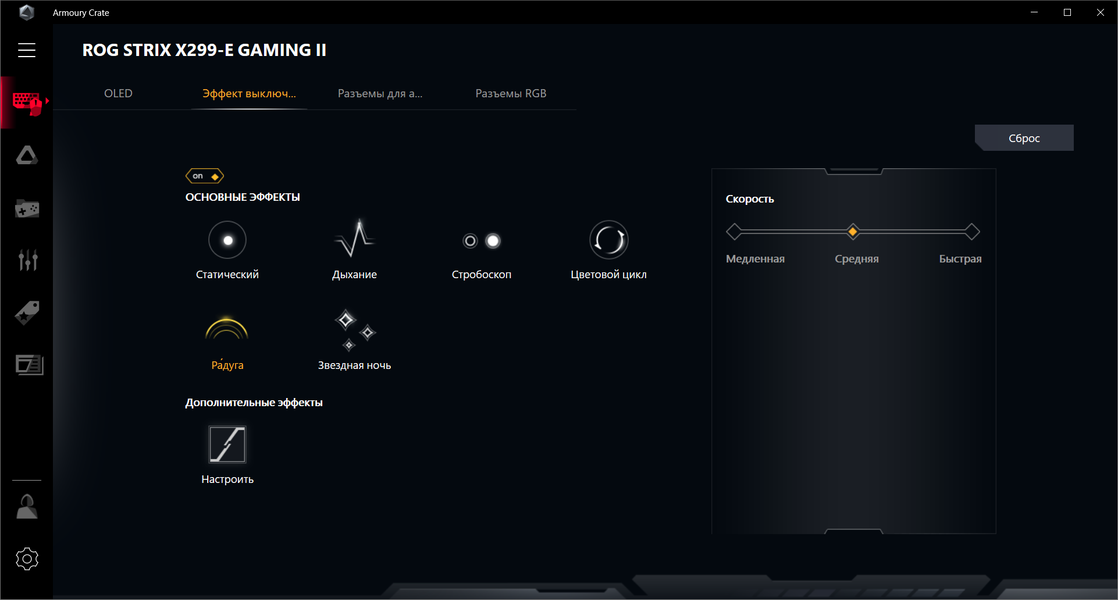Set speed slider to Быстрая point
The image size is (1118, 600).
coord(972,232)
